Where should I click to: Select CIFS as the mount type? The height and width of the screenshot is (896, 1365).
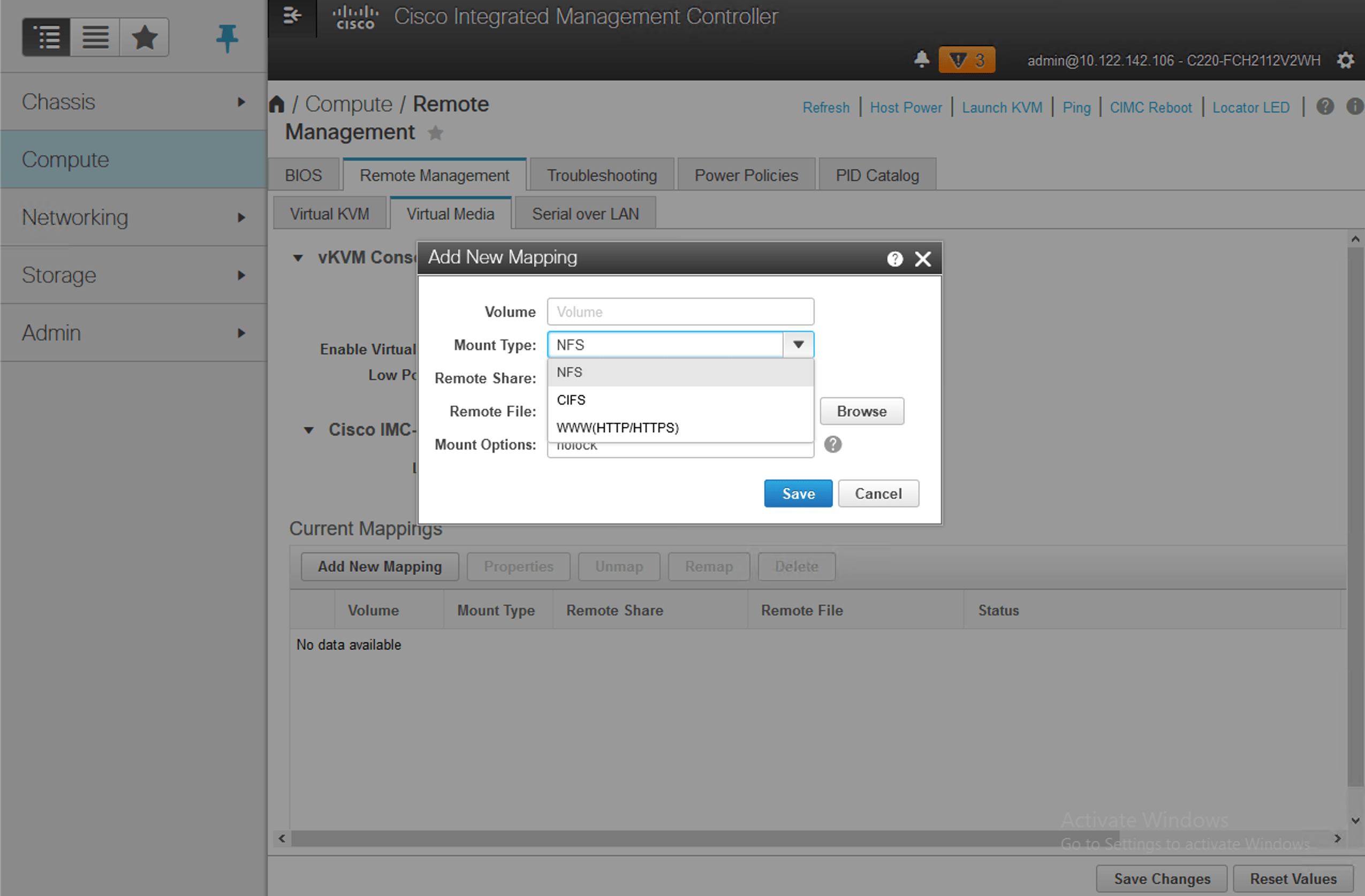571,400
